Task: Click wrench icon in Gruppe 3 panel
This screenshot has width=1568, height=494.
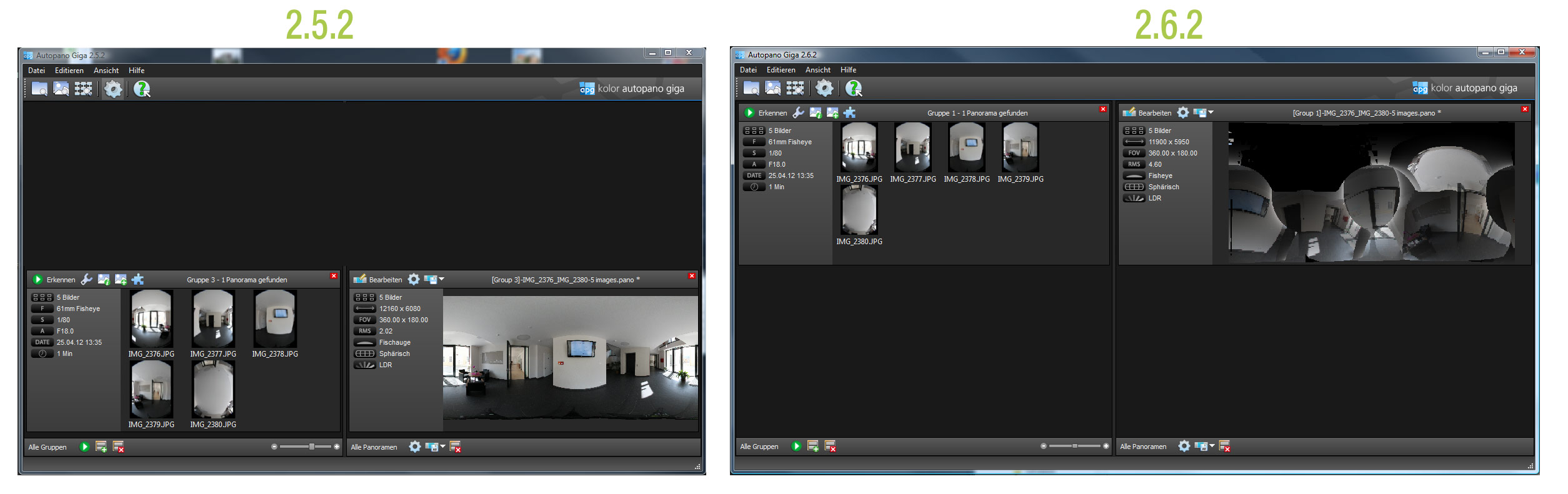Action: 87,280
